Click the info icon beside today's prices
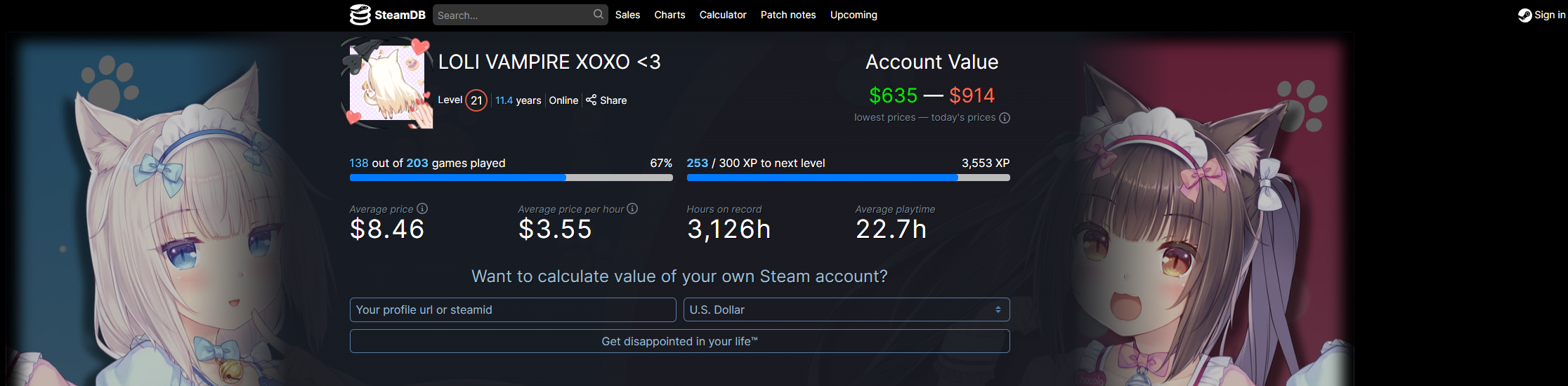The width and height of the screenshot is (1568, 386). pyautogui.click(x=1005, y=118)
